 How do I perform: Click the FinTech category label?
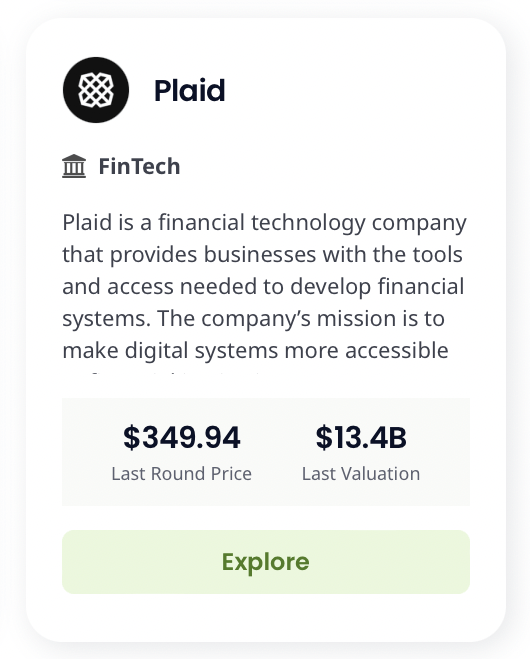tap(139, 166)
